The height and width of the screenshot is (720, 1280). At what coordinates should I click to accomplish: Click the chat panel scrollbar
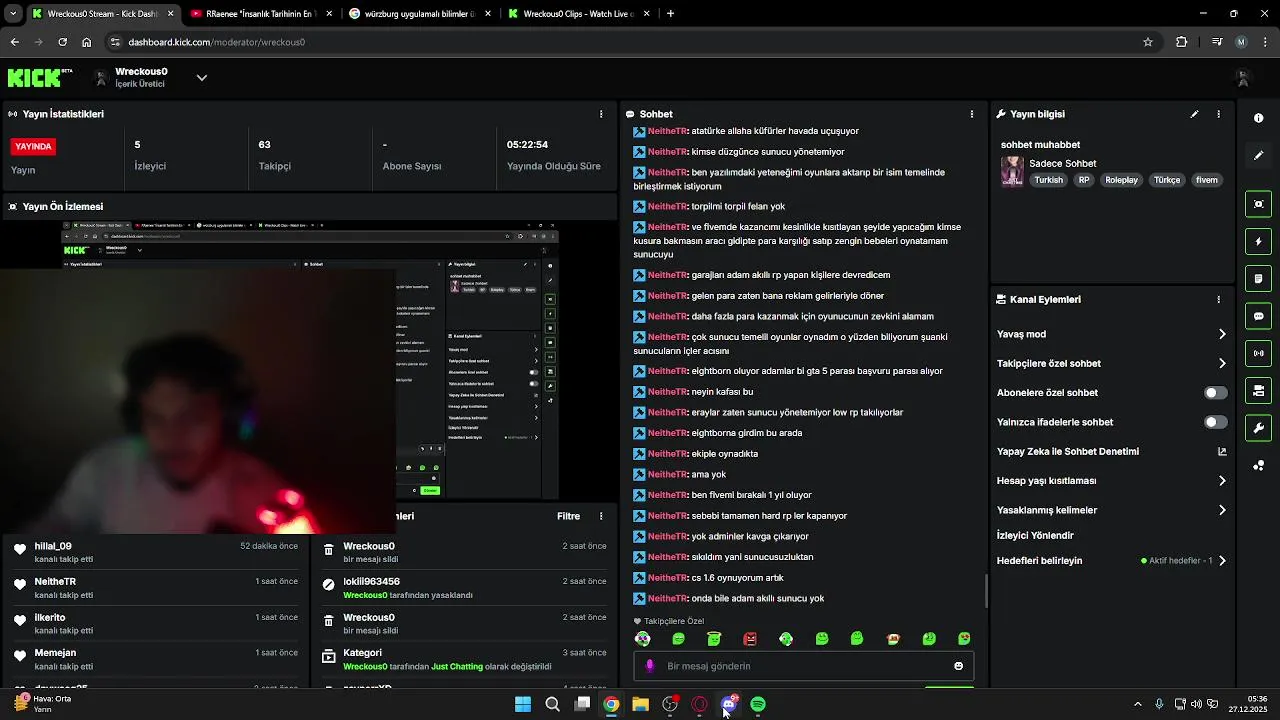tap(986, 590)
